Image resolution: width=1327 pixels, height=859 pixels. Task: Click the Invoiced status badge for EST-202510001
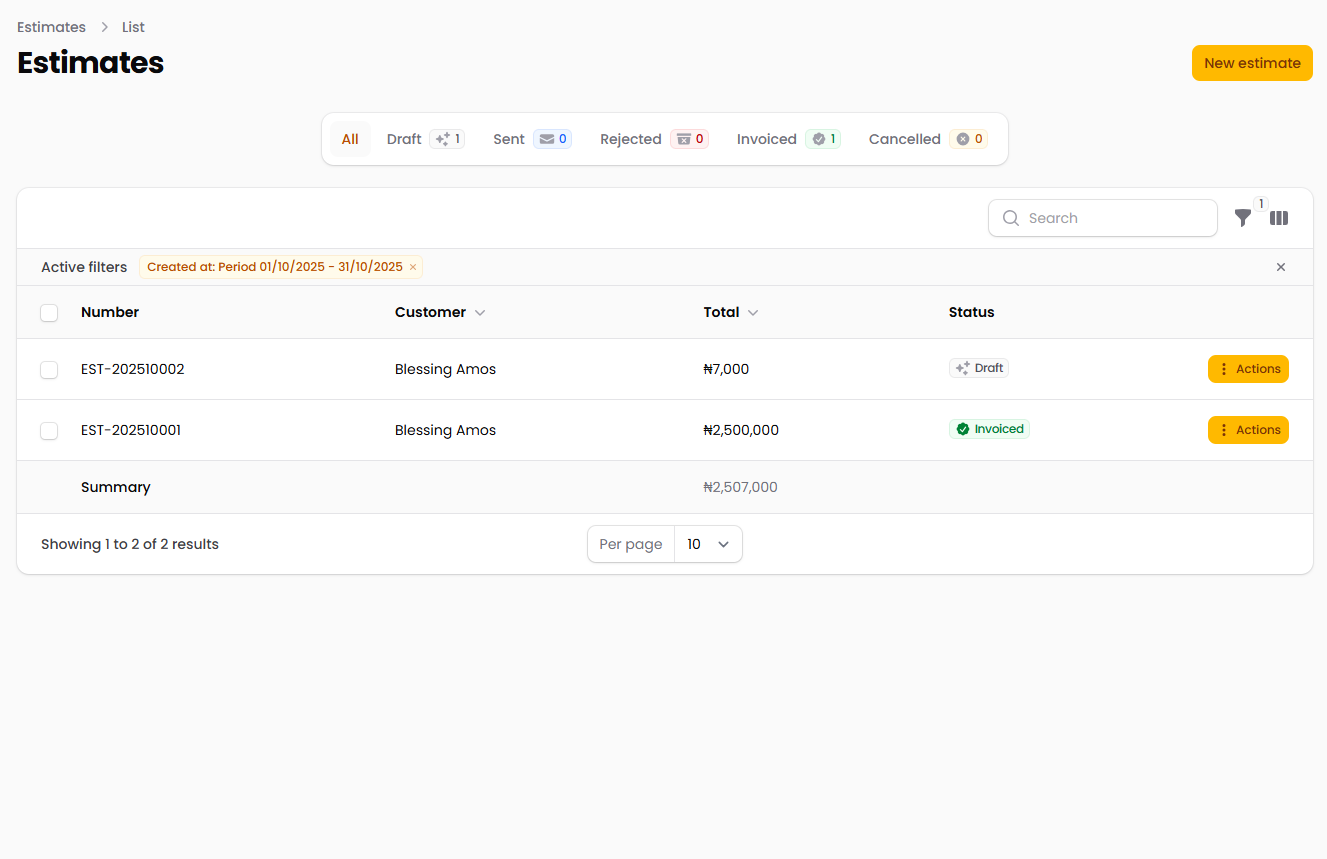pyautogui.click(x=989, y=429)
